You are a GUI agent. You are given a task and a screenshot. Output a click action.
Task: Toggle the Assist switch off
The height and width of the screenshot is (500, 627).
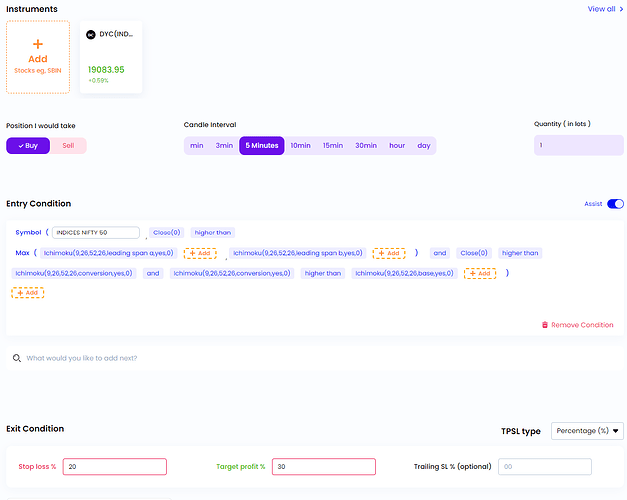point(615,204)
